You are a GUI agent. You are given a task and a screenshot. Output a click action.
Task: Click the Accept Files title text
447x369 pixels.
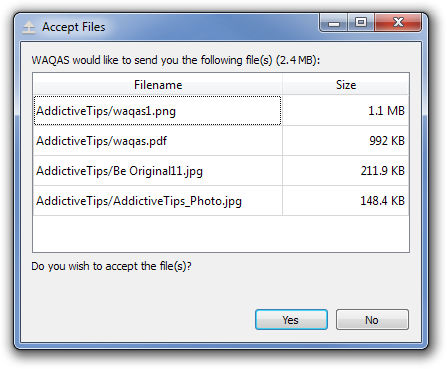(x=74, y=27)
